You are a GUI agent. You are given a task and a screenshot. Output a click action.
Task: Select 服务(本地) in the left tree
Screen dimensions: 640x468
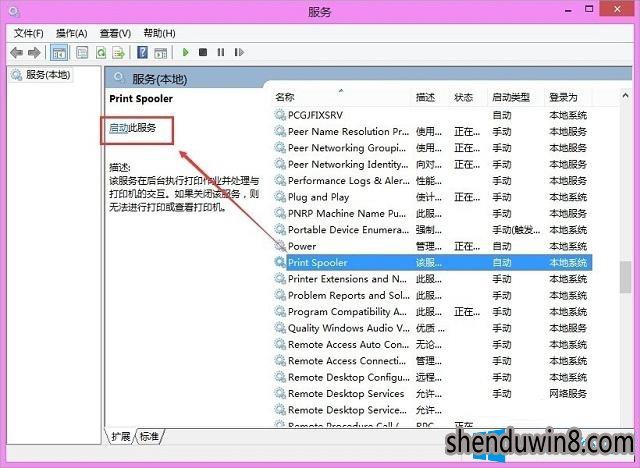click(41, 75)
